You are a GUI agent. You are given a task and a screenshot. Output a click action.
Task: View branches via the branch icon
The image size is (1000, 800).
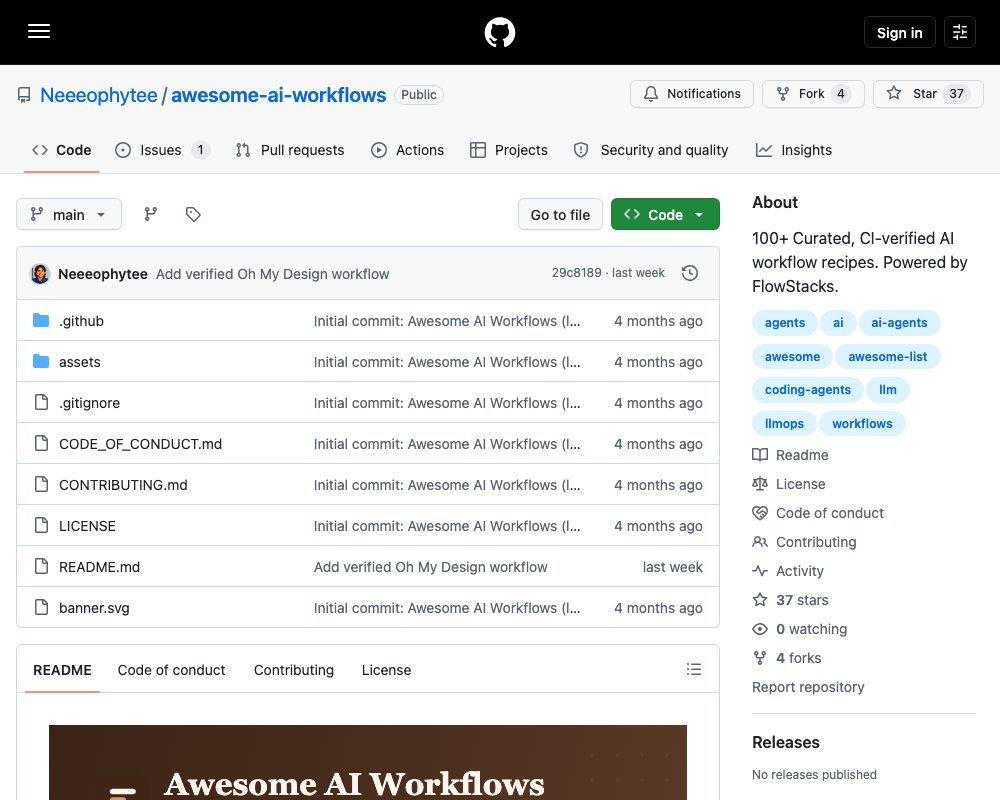point(151,214)
